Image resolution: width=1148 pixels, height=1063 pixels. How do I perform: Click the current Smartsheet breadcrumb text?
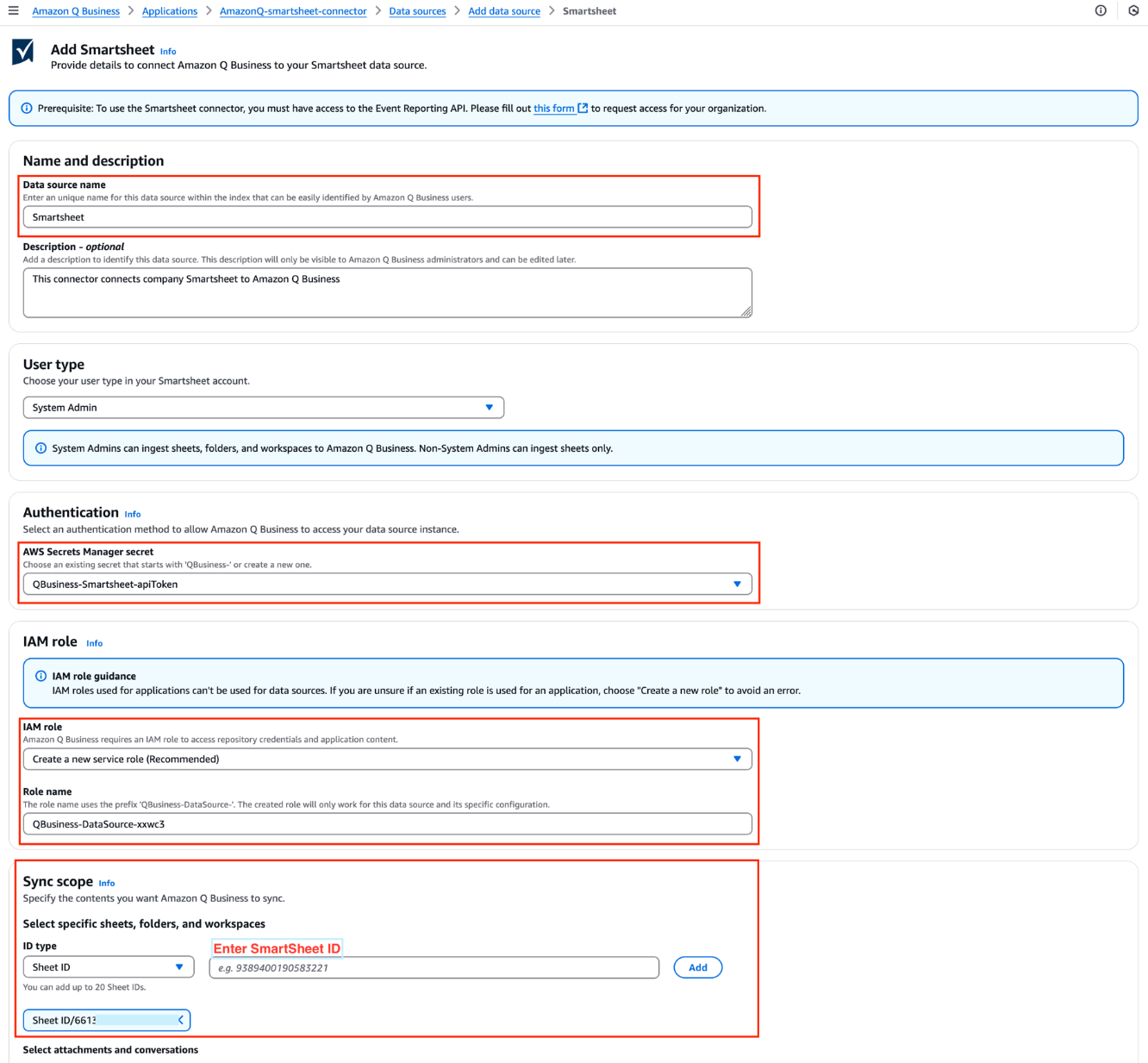click(x=590, y=11)
